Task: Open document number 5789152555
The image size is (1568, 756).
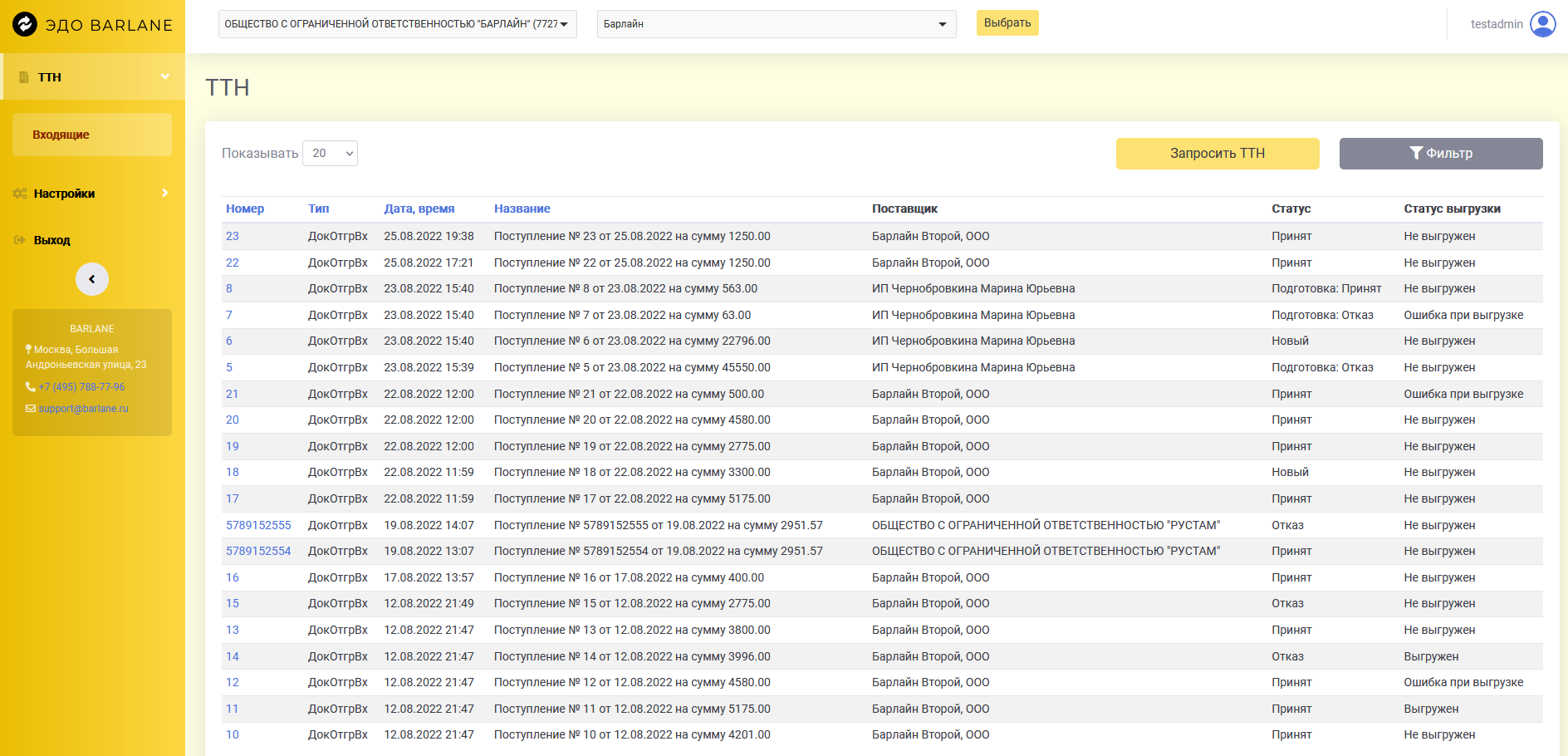Action: tap(258, 525)
